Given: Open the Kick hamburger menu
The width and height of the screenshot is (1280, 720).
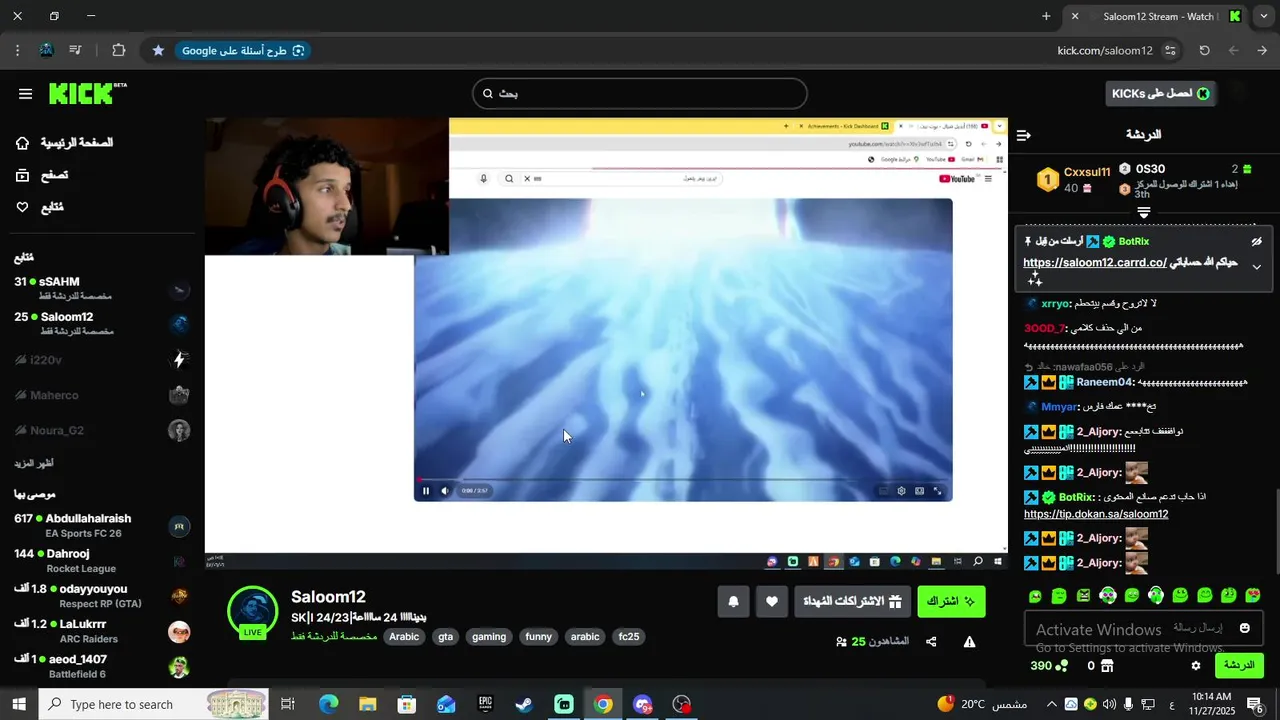Looking at the screenshot, I should coord(25,94).
